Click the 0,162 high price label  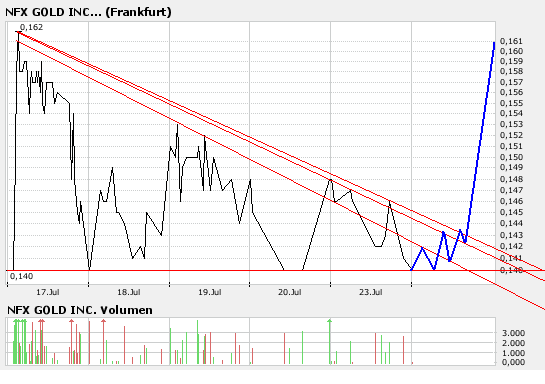(31, 27)
